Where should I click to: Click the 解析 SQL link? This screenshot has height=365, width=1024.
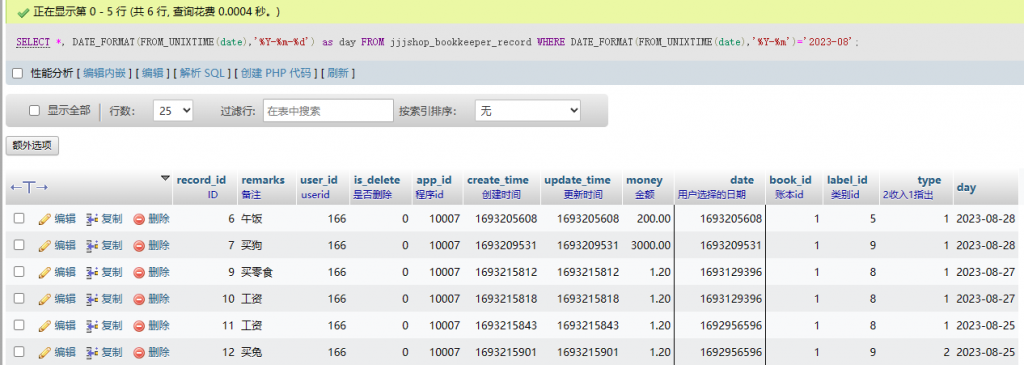click(202, 73)
